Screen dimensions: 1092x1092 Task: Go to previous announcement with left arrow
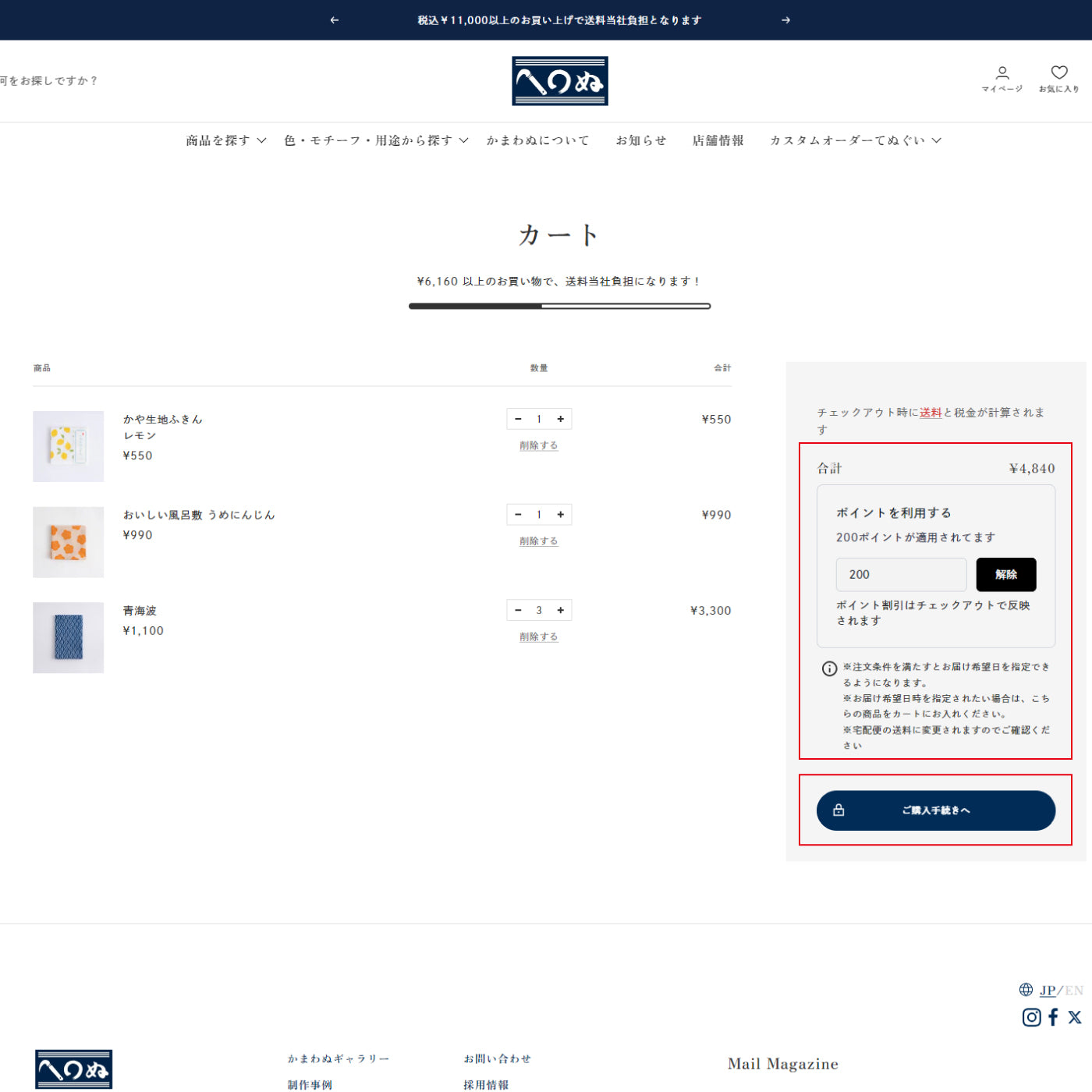[335, 20]
